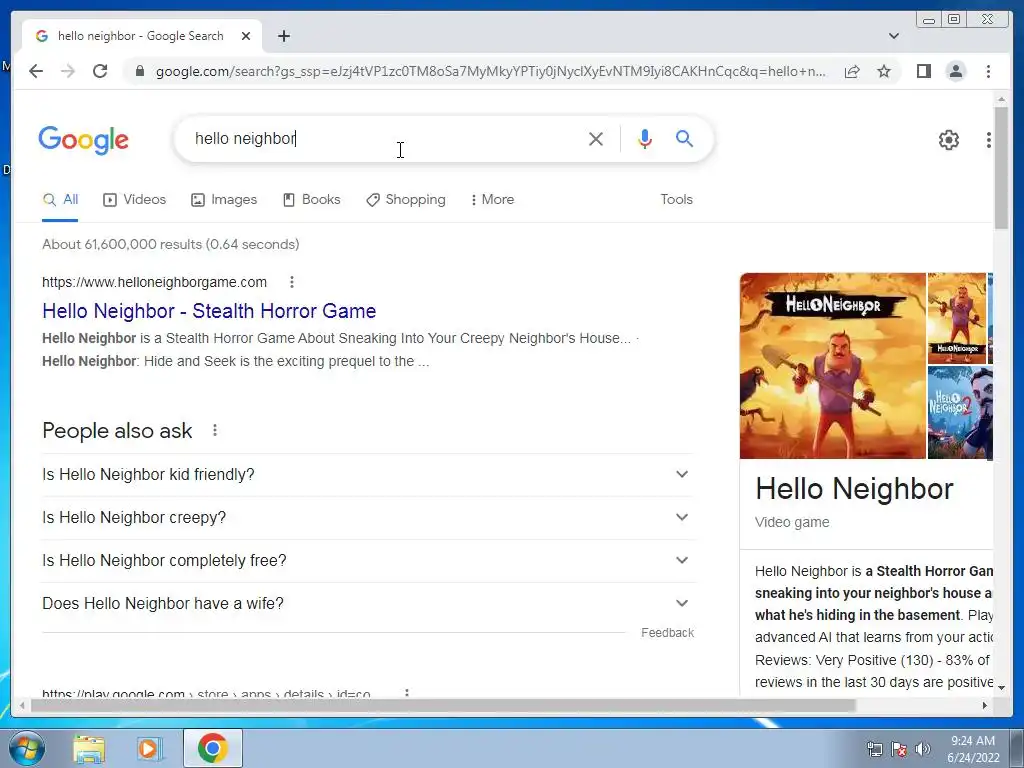Viewport: 1024px width, 768px height.
Task: Expand 'Is Hello Neighbor kid friendly?'
Action: pos(366,475)
